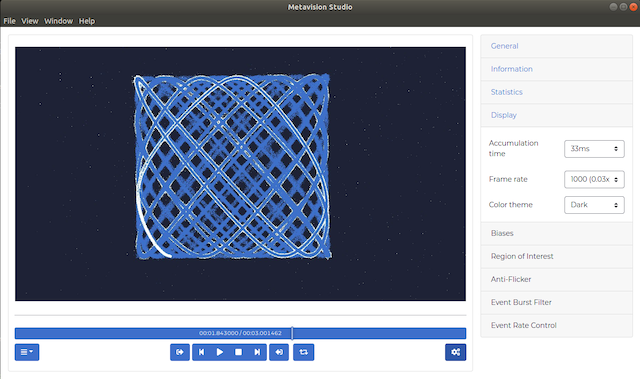The width and height of the screenshot is (640, 379).
Task: Toggle loop playback
Action: [304, 352]
